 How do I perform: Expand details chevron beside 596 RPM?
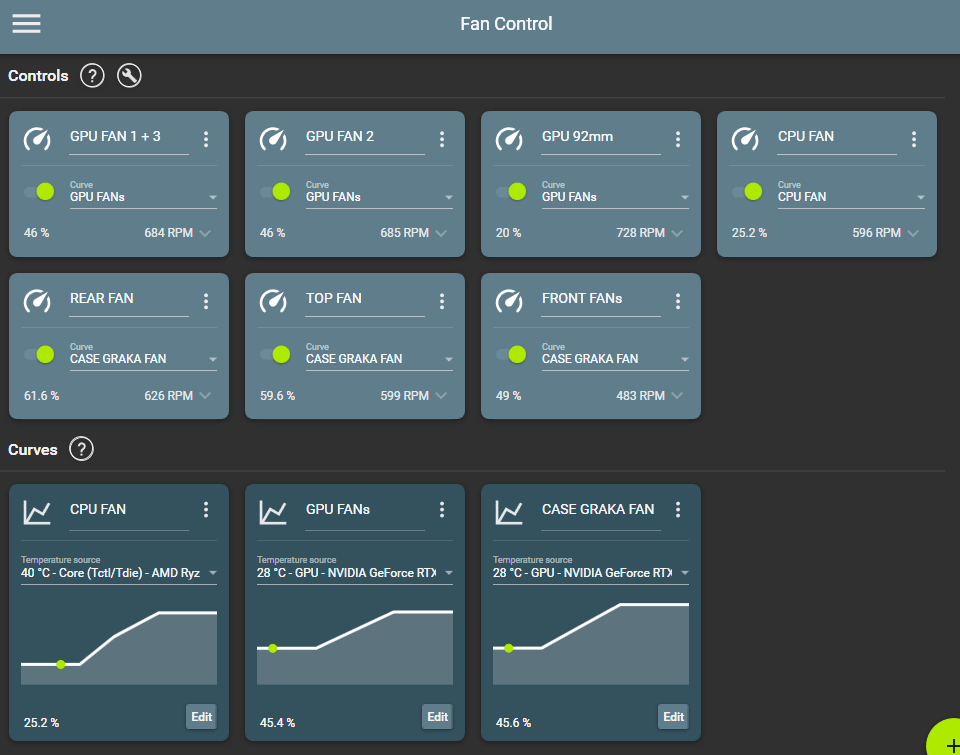tap(913, 233)
